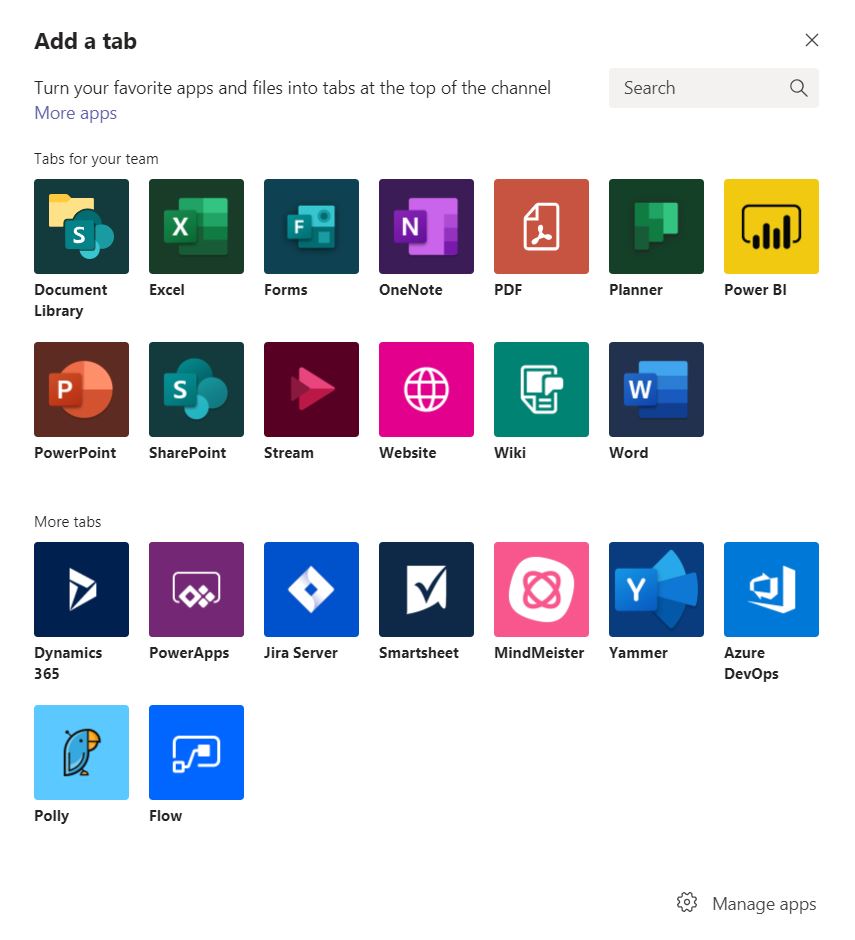This screenshot has height=940, width=855.
Task: Choose the Stream app icon
Action: [x=311, y=390]
